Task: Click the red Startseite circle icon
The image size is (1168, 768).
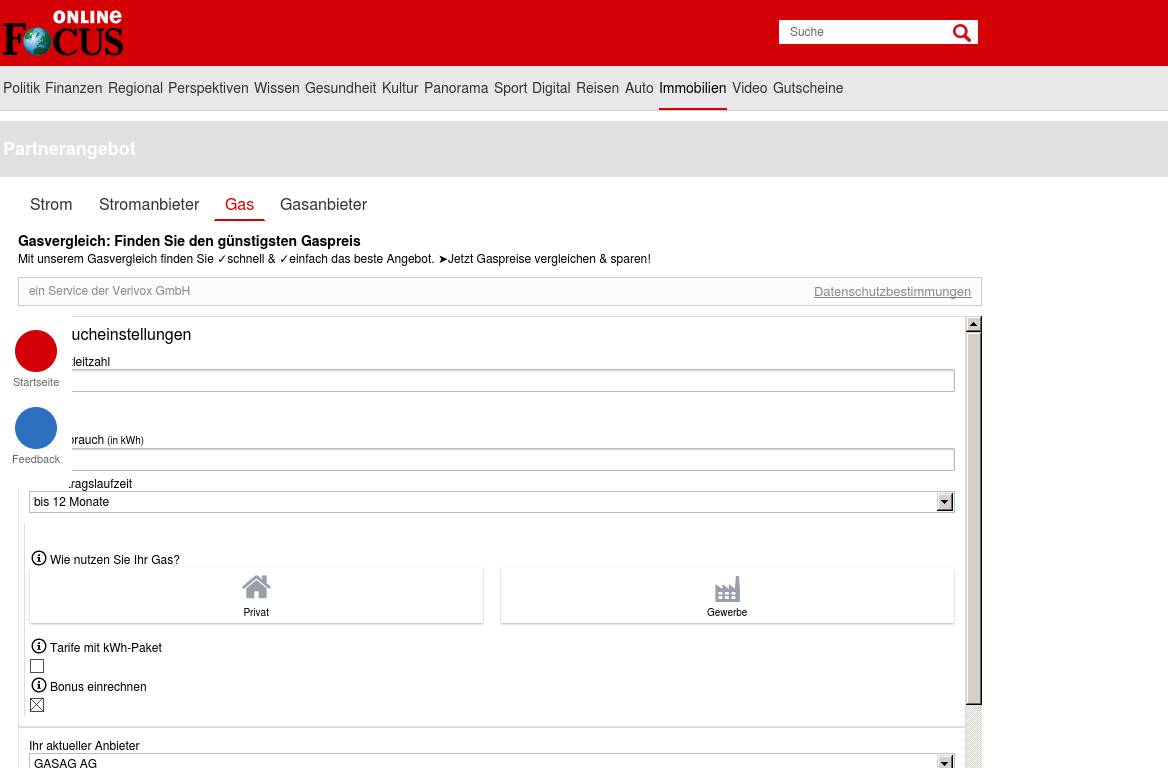Action: tap(36, 351)
